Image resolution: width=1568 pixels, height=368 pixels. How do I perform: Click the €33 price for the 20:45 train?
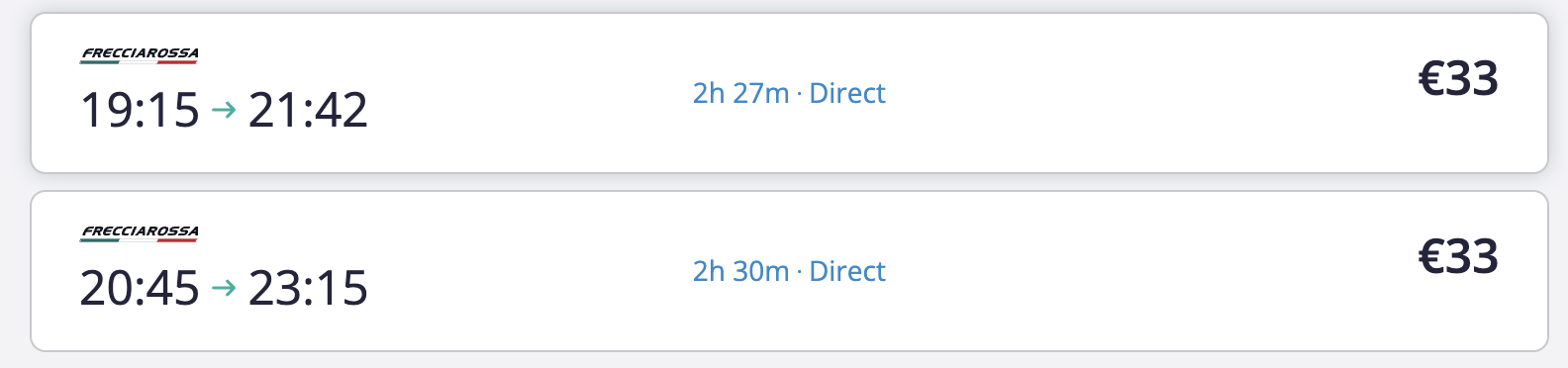1458,257
